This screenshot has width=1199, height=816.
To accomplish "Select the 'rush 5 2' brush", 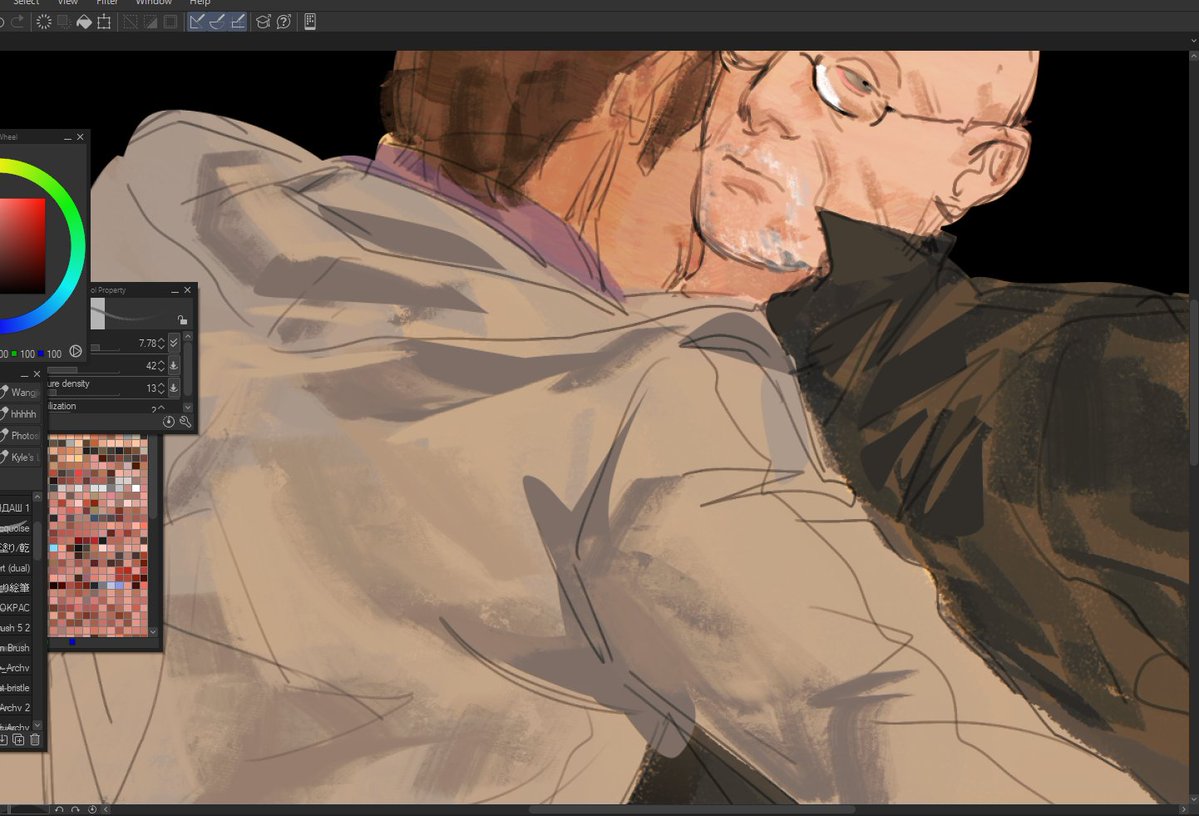I will 15,628.
